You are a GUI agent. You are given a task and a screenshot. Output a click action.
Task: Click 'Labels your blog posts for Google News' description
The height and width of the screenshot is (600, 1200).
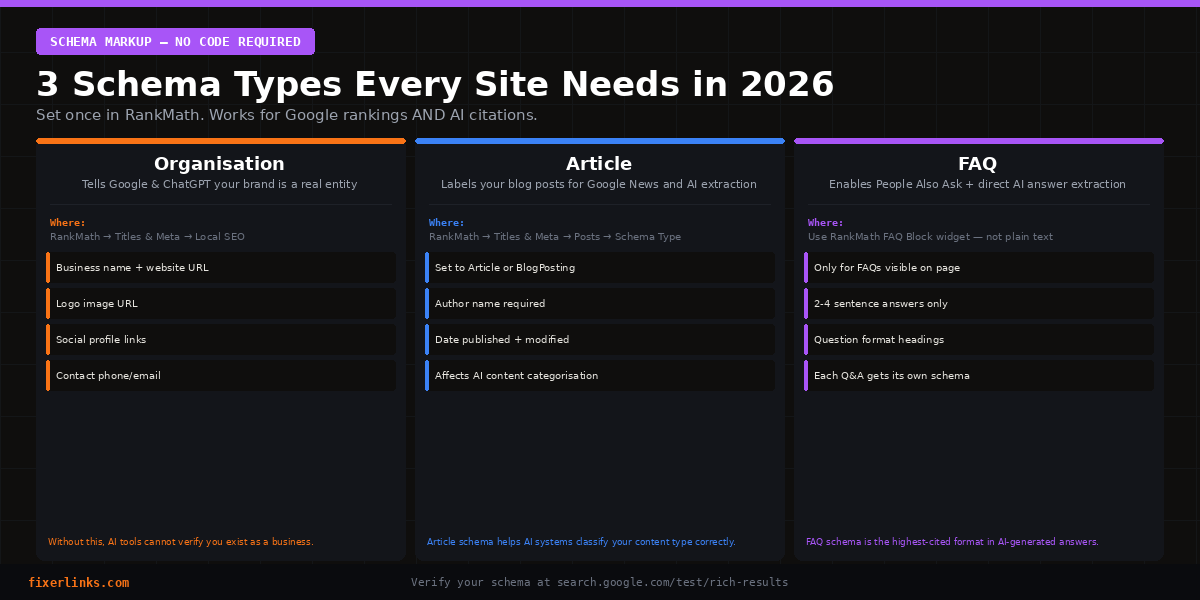tap(599, 185)
